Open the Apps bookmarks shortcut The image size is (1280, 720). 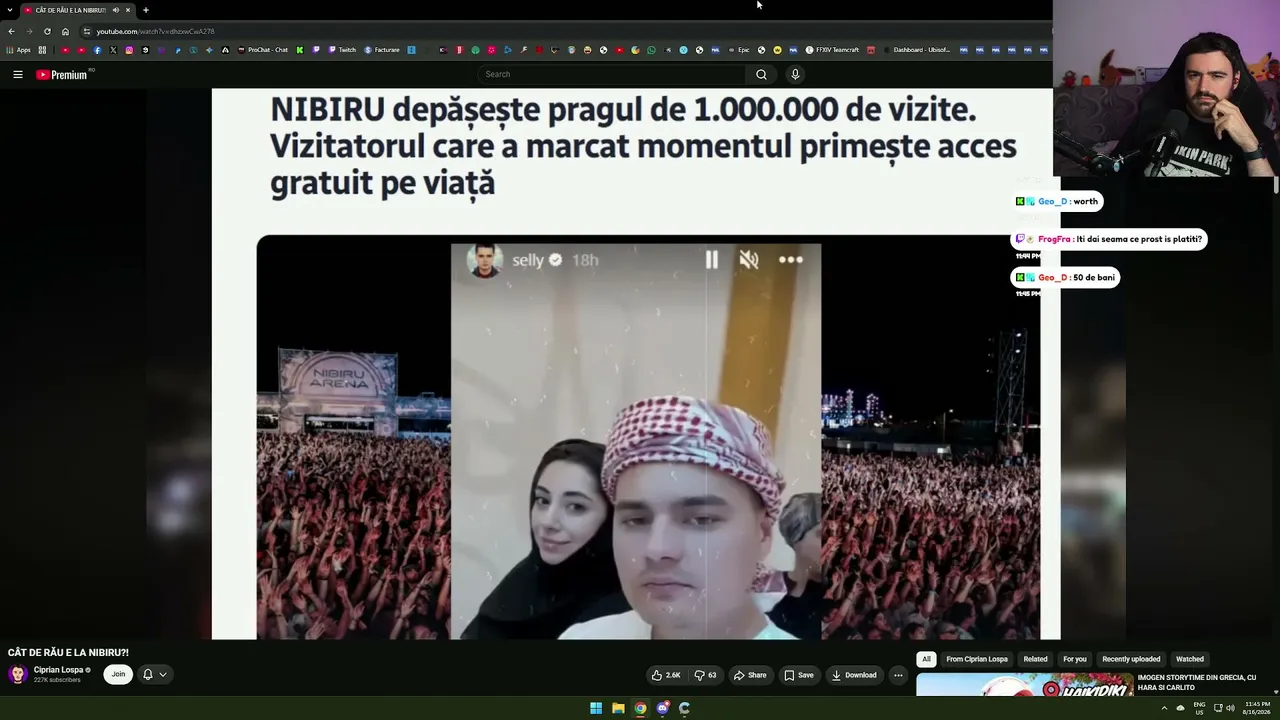click(x=19, y=50)
